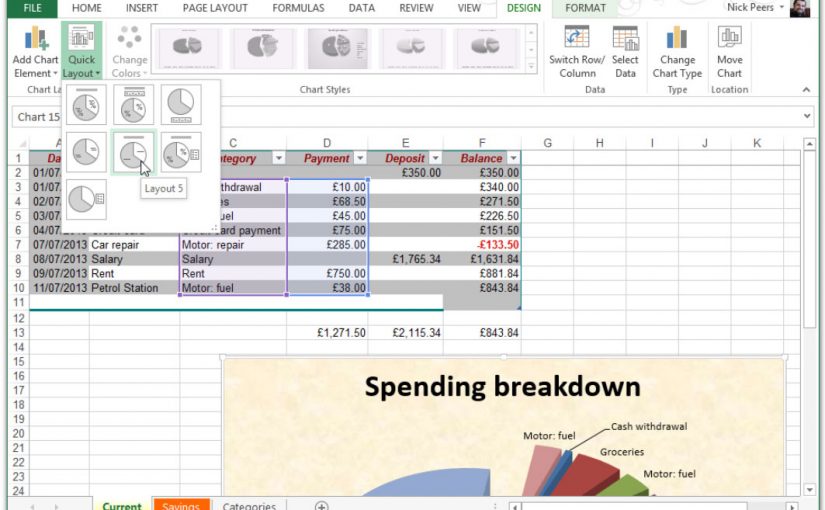The width and height of the screenshot is (825, 510).
Task: Switch to the DESIGN tab
Action: (524, 8)
